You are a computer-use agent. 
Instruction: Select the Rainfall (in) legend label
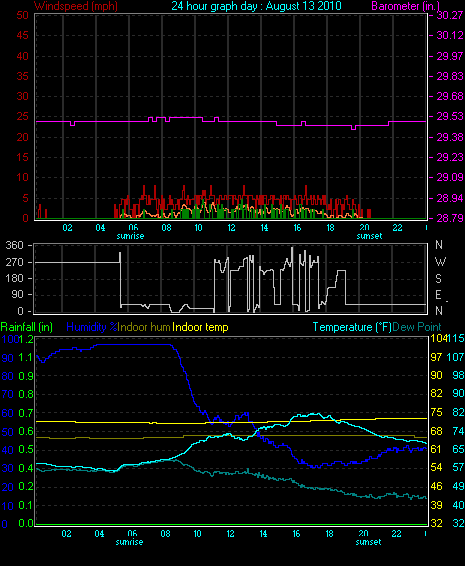click(27, 327)
